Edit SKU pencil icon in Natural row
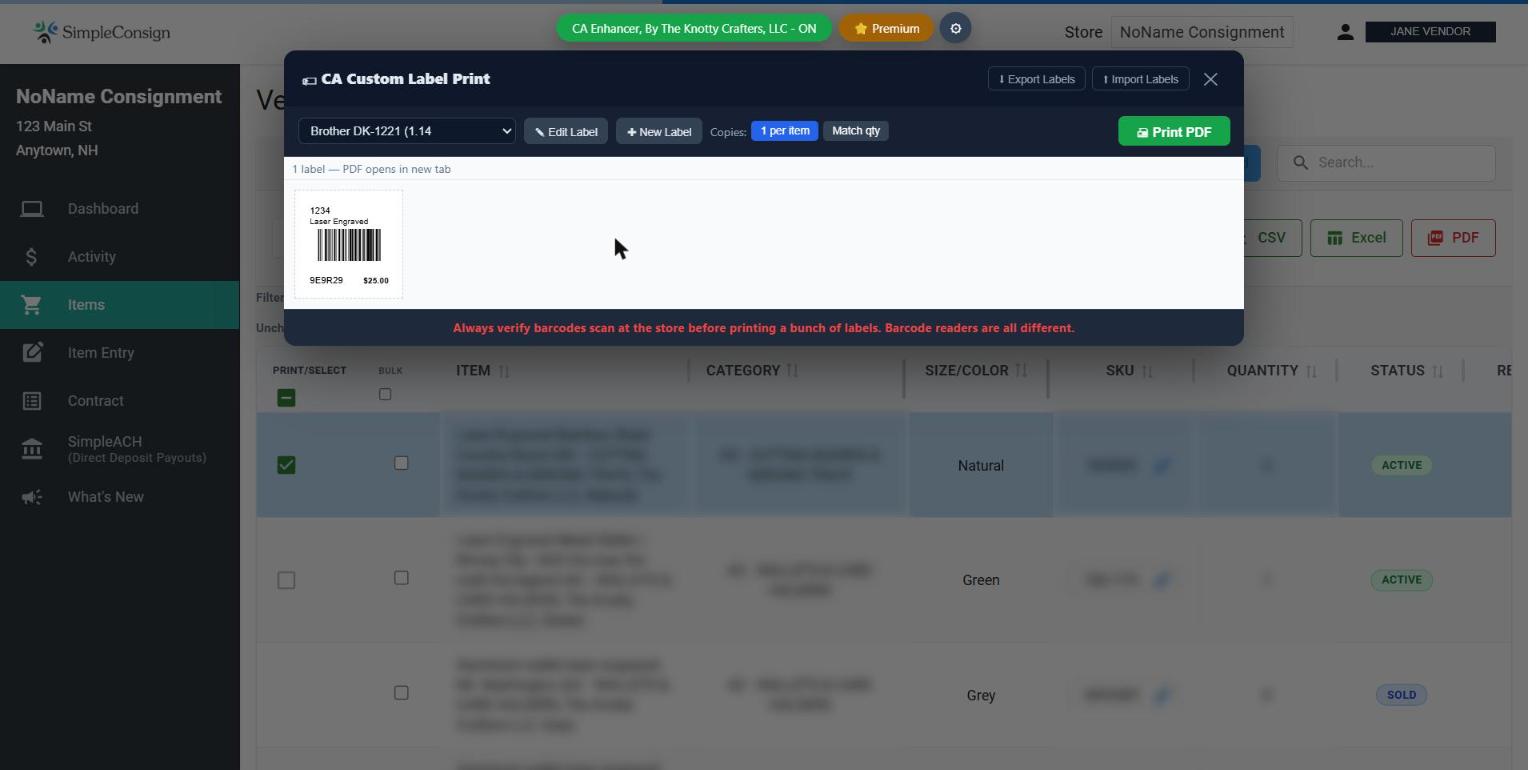This screenshot has height=770, width=1536. pyautogui.click(x=1161, y=465)
